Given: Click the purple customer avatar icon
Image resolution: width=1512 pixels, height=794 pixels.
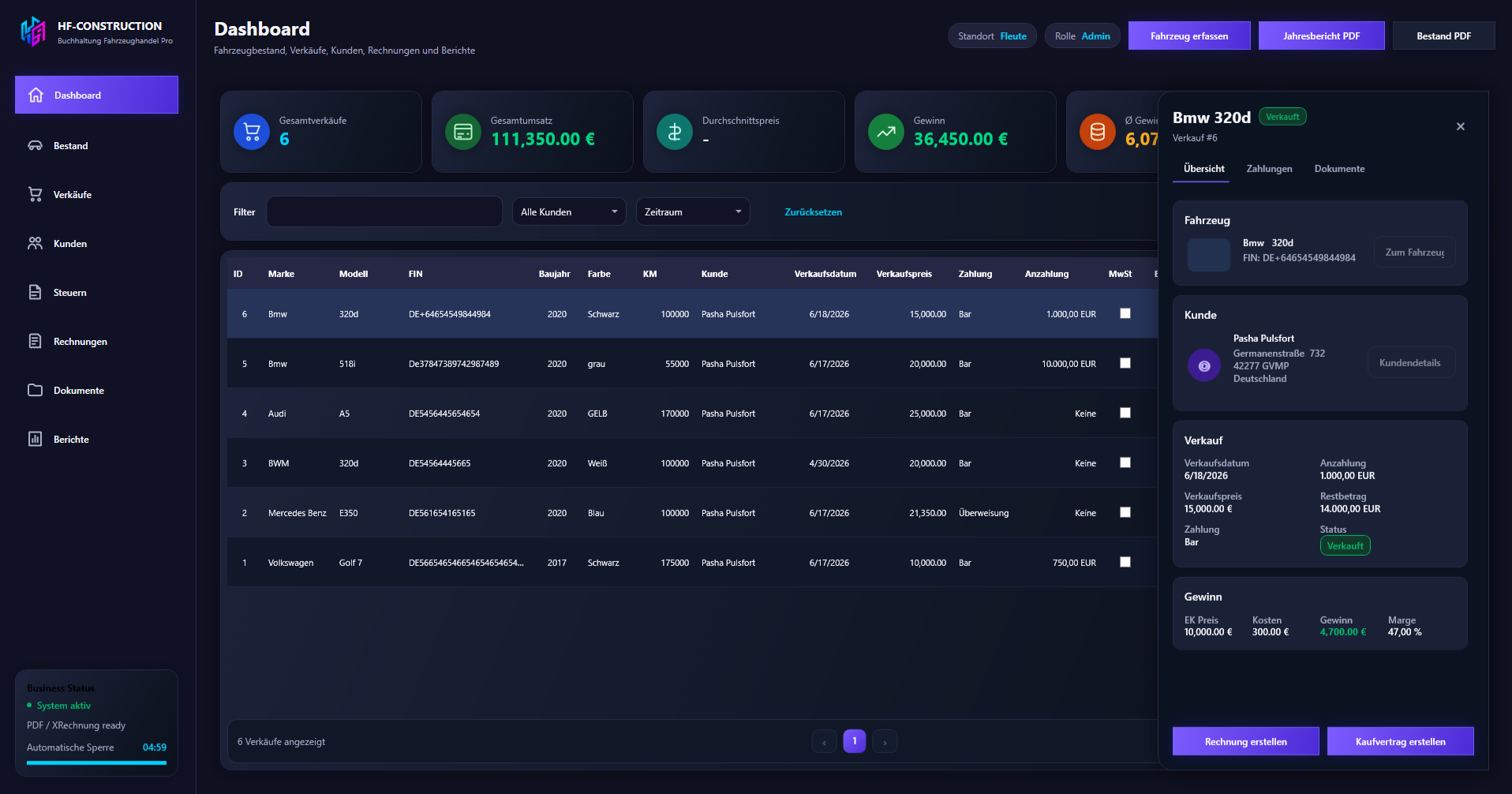Looking at the screenshot, I should tap(1204, 365).
